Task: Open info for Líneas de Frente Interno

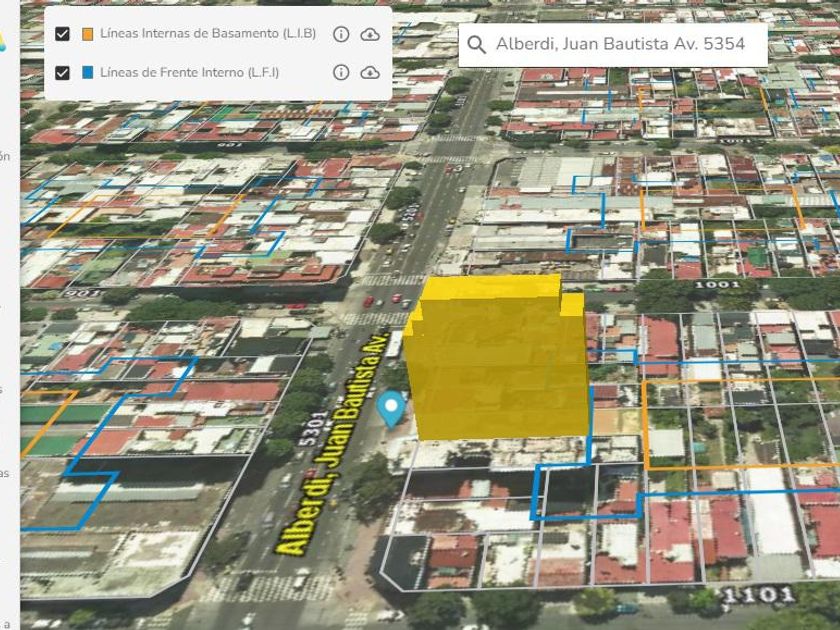Action: click(341, 72)
